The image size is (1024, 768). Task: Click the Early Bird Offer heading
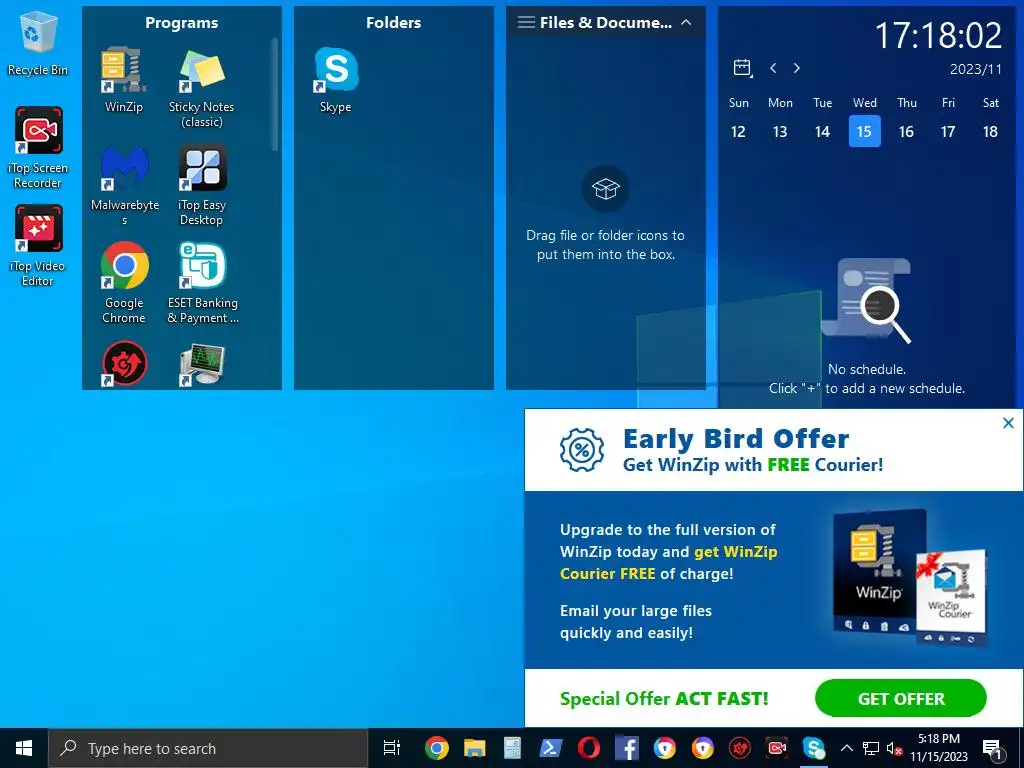point(736,438)
